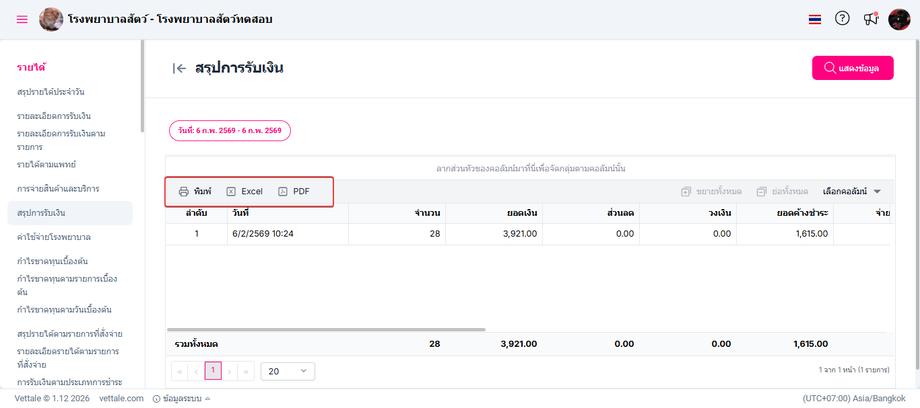920x408 pixels.
Task: Open the help question mark icon
Action: coord(842,19)
